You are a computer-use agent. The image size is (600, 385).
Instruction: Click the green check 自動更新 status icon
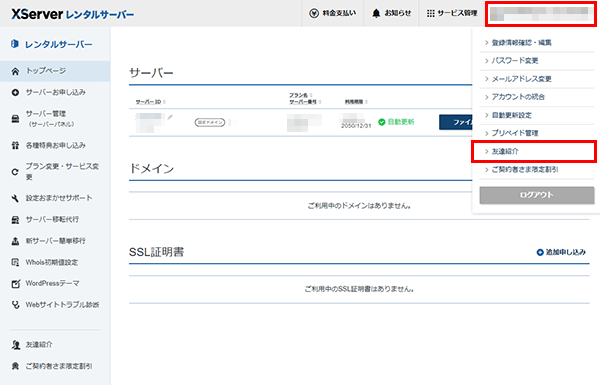click(x=382, y=122)
